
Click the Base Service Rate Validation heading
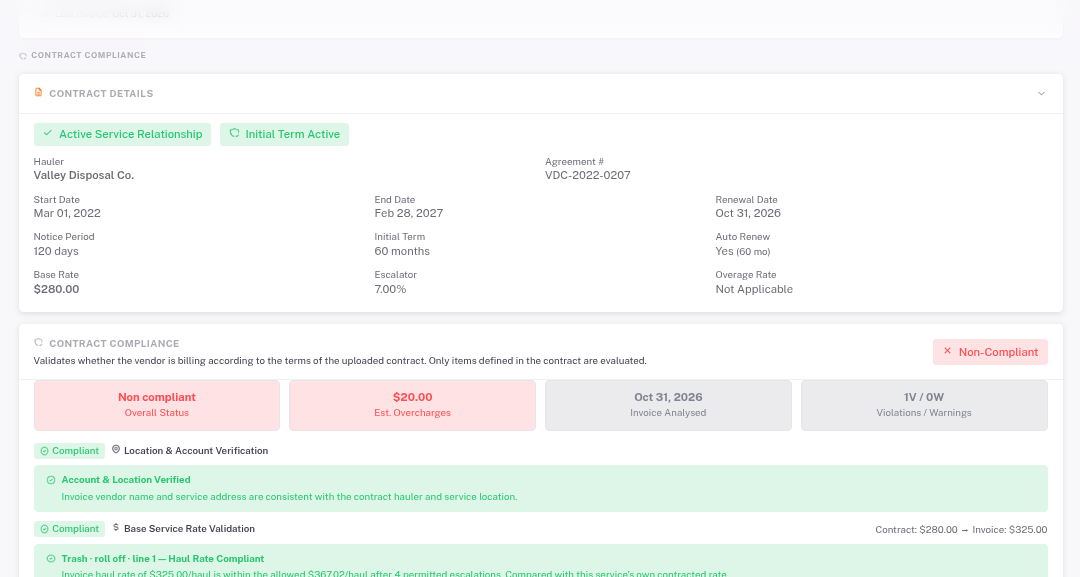(x=189, y=529)
